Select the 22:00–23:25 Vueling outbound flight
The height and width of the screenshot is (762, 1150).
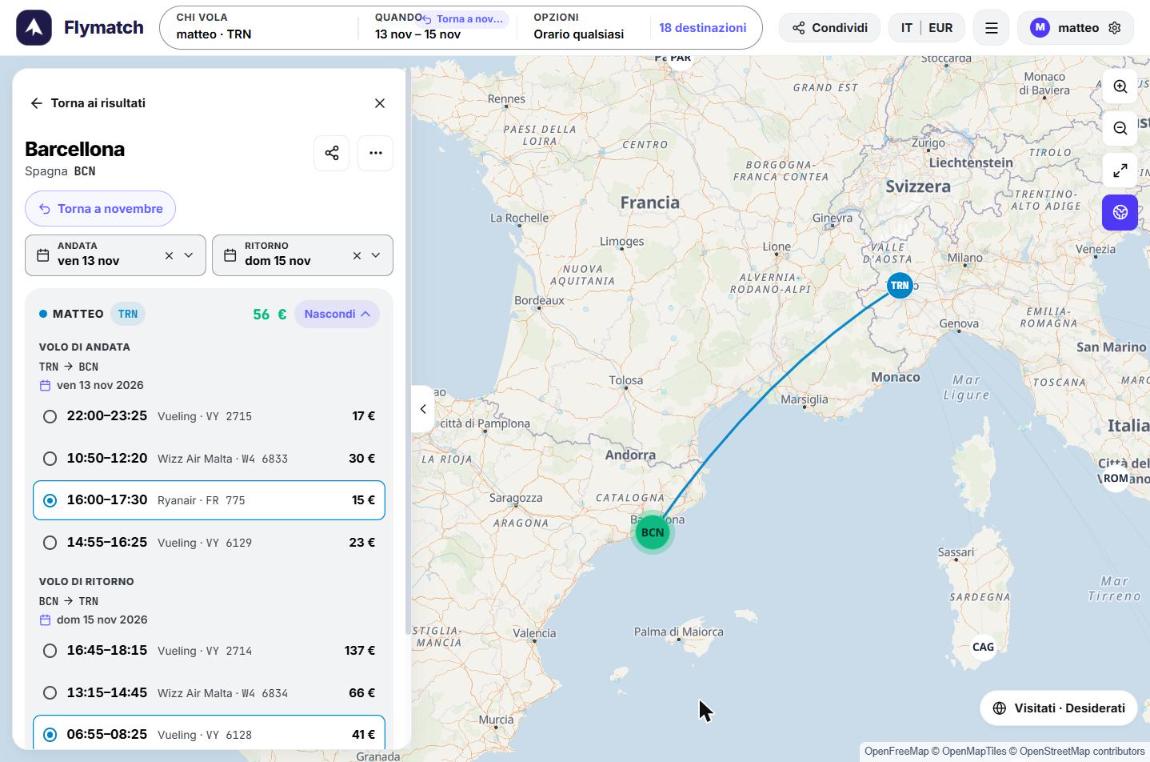[209, 416]
